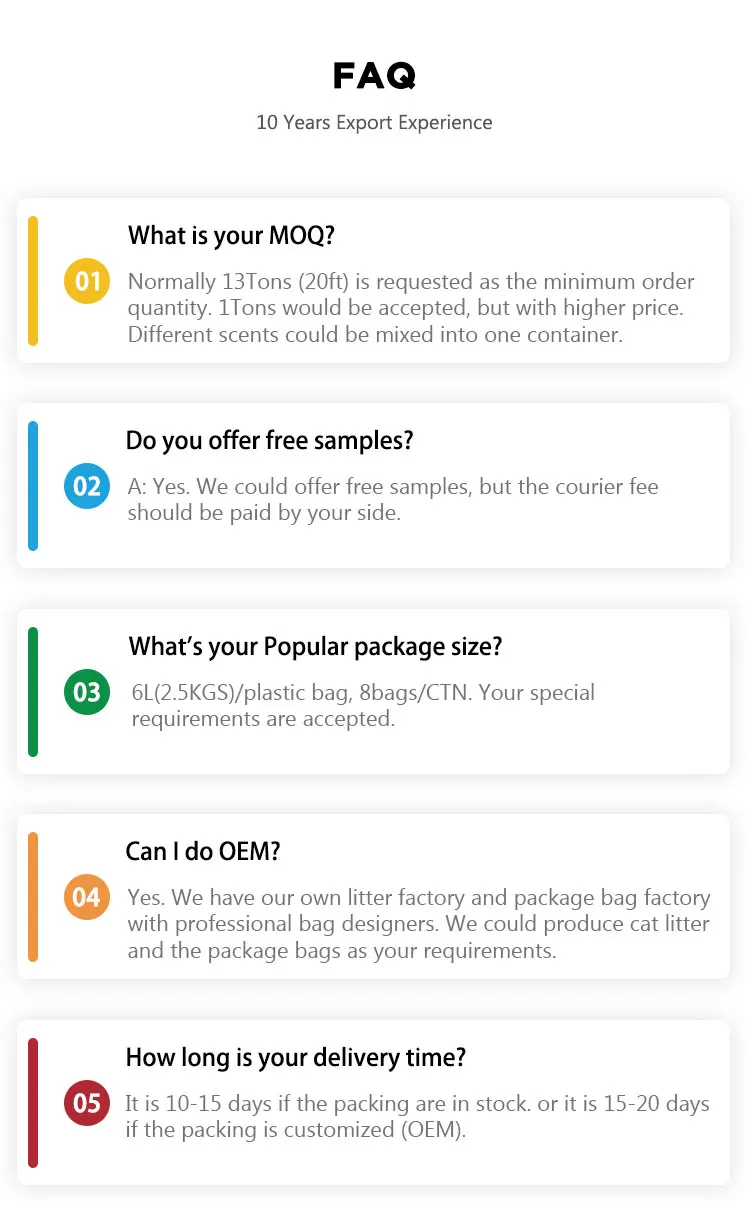
Task: Click the yellow accent bar on MOQ card
Action: pos(33,281)
